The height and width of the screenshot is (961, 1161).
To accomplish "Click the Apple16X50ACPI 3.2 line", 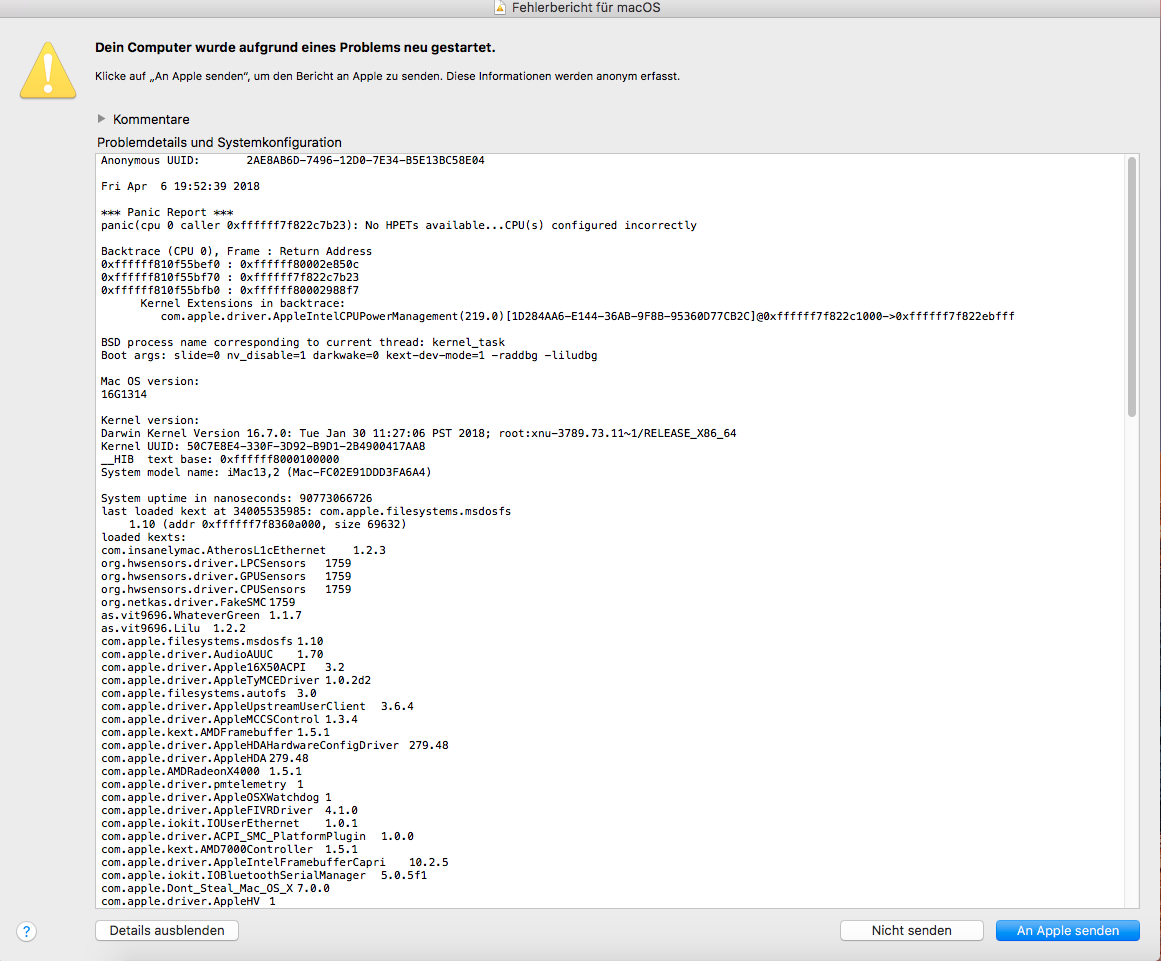I will point(223,667).
